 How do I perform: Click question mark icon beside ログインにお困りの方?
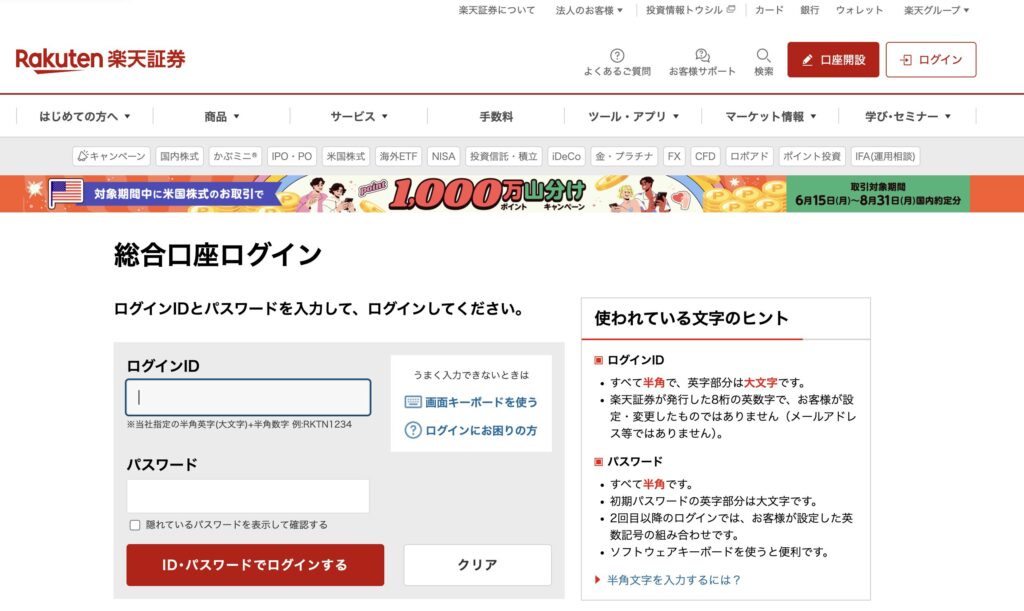click(413, 430)
